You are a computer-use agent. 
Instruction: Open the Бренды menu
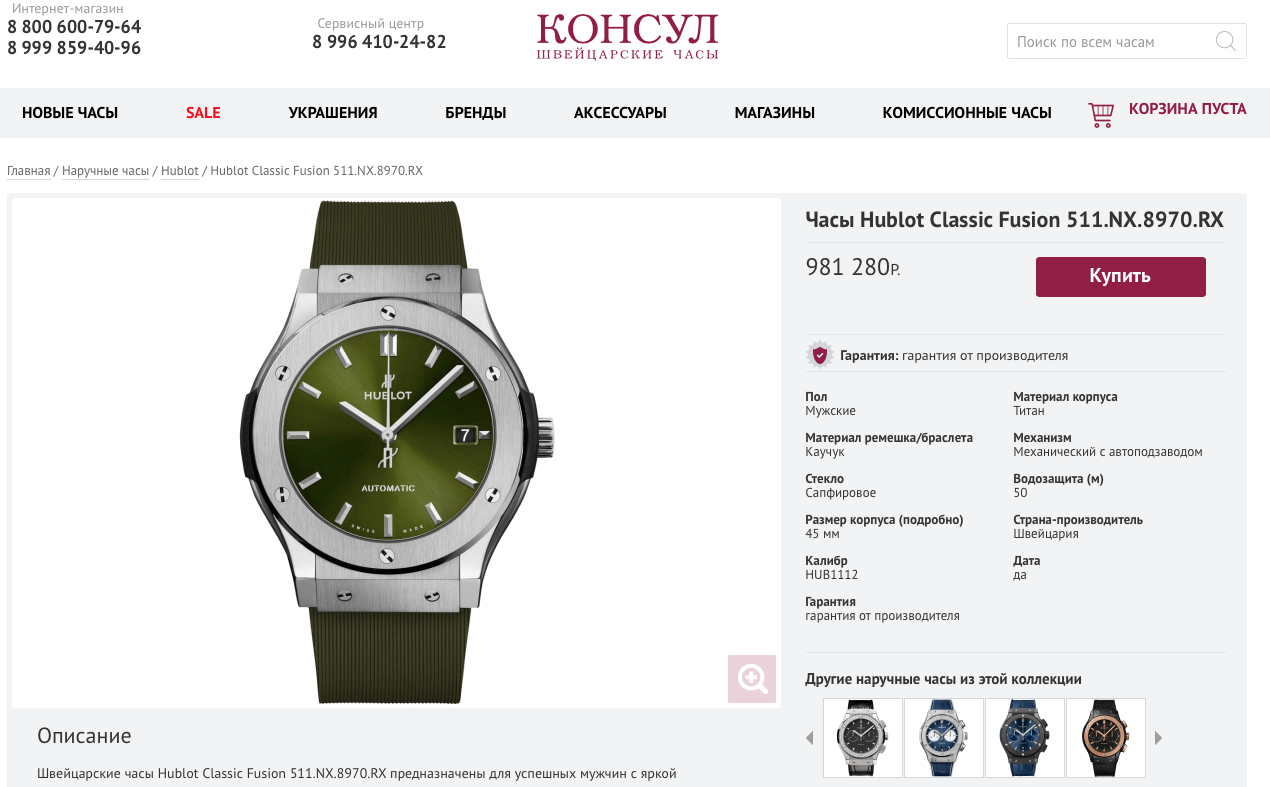click(x=476, y=113)
